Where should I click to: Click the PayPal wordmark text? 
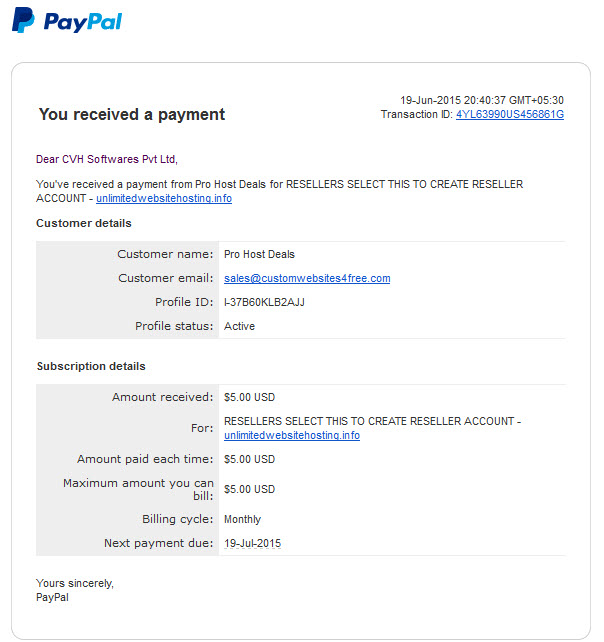click(83, 22)
